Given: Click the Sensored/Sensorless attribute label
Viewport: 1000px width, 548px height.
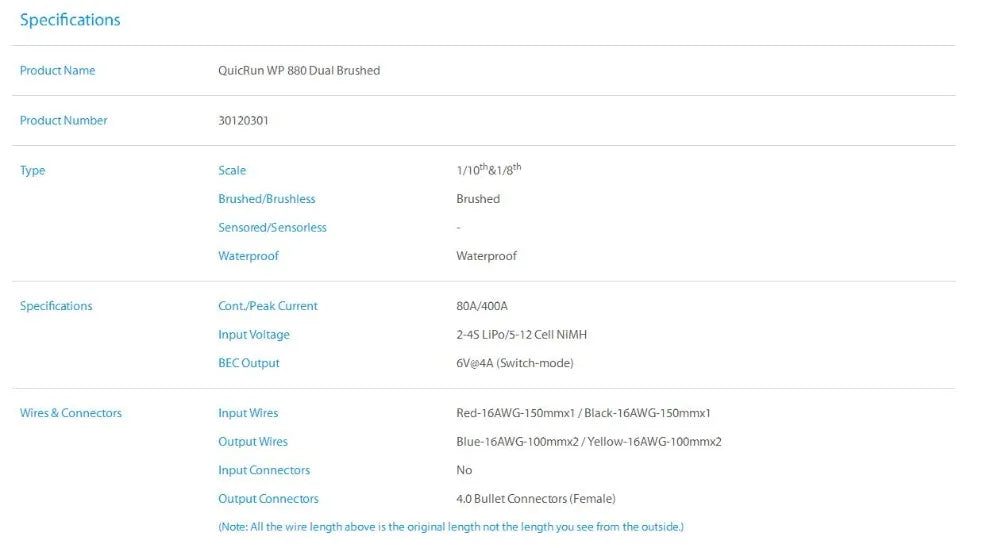Looking at the screenshot, I should (272, 228).
